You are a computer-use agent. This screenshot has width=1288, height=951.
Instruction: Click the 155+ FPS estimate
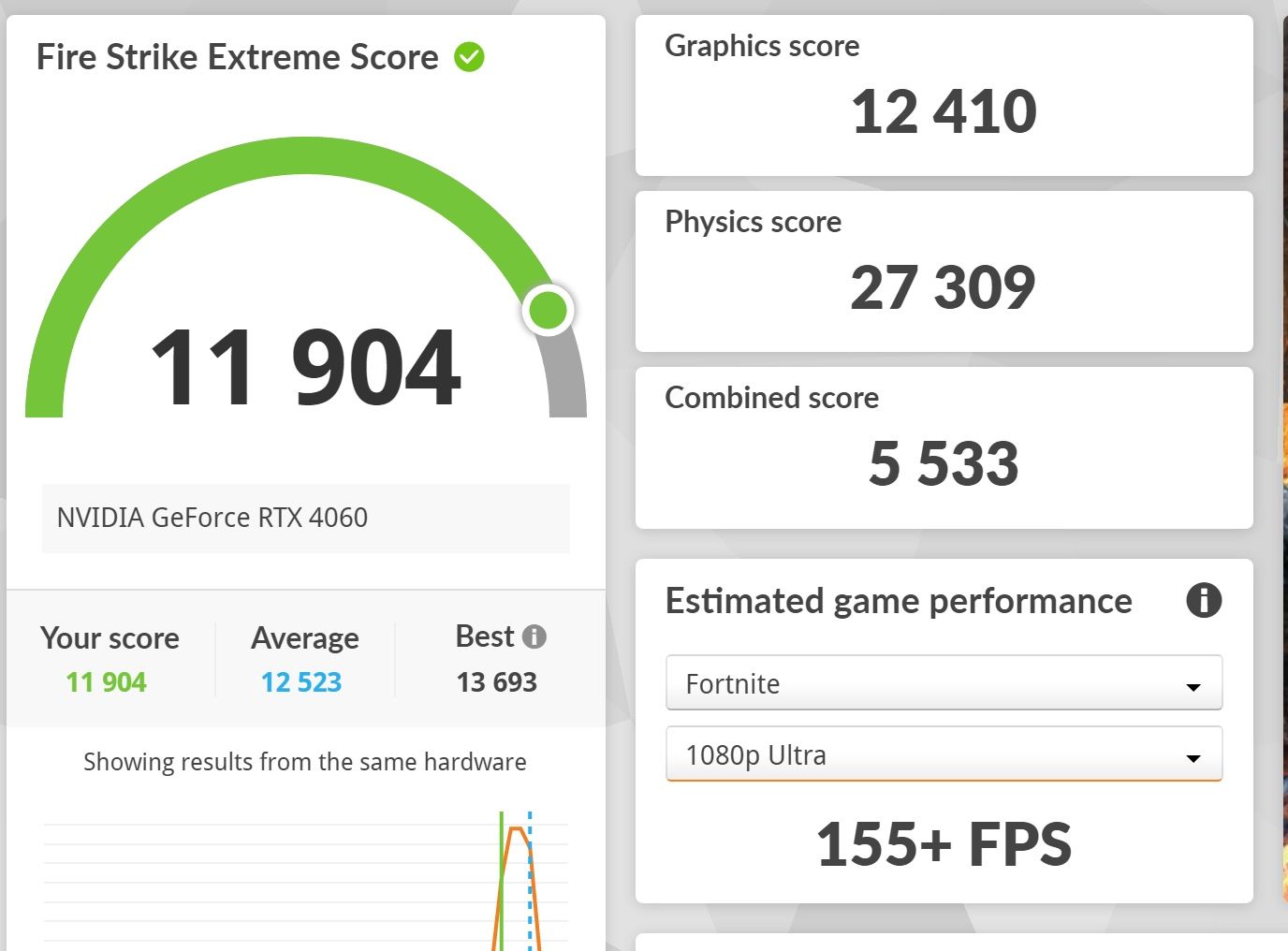(x=944, y=844)
